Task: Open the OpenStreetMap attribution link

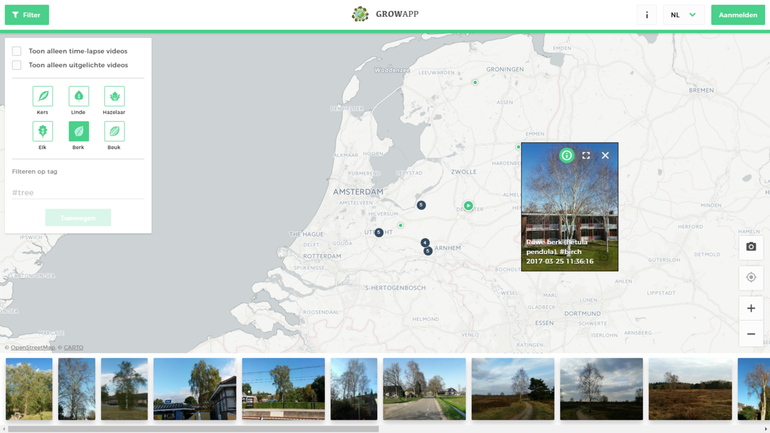Action: point(33,348)
